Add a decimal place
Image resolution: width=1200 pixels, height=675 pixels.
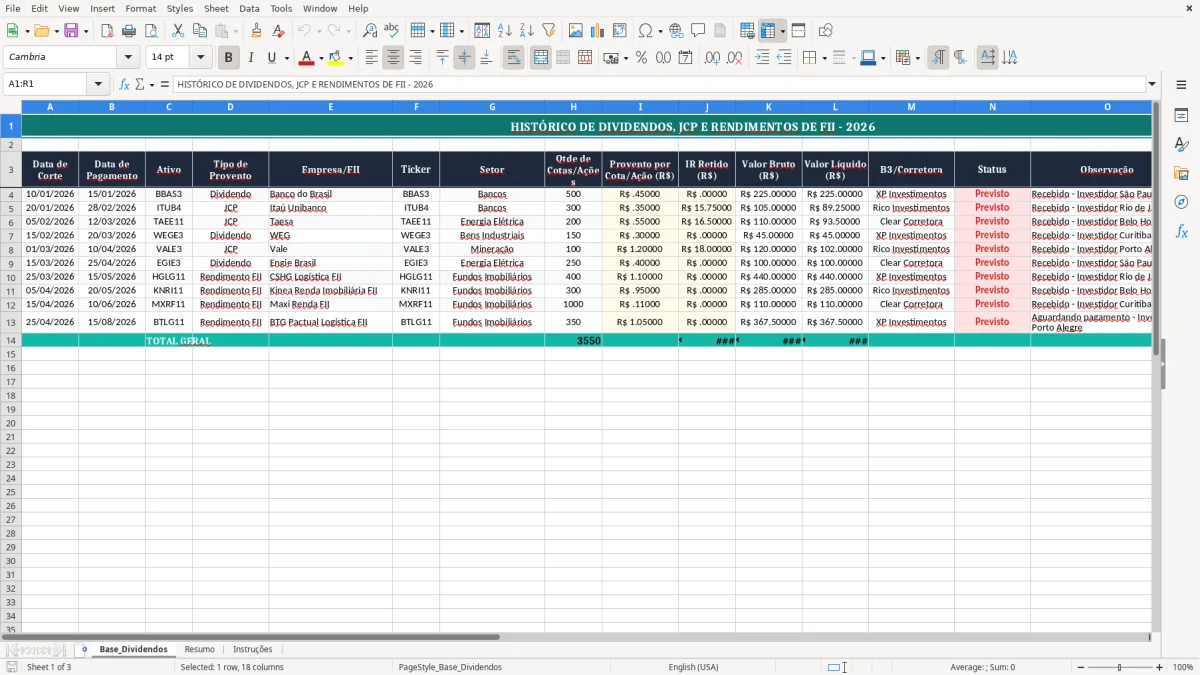[712, 58]
